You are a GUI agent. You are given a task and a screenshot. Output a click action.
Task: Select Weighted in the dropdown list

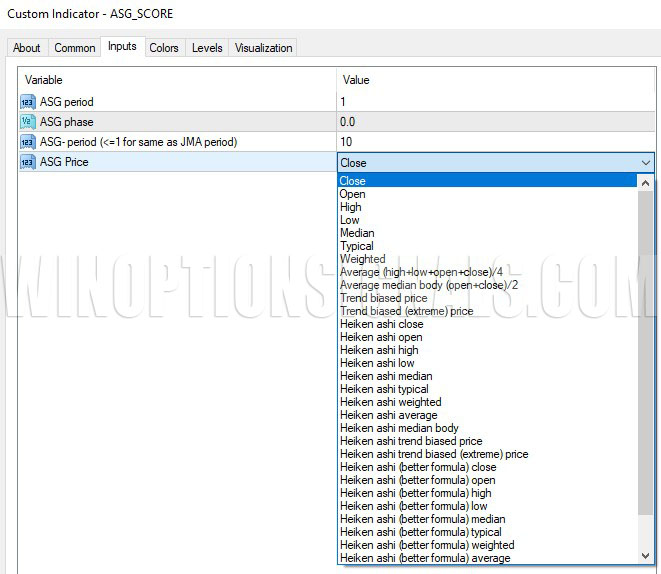(x=362, y=259)
